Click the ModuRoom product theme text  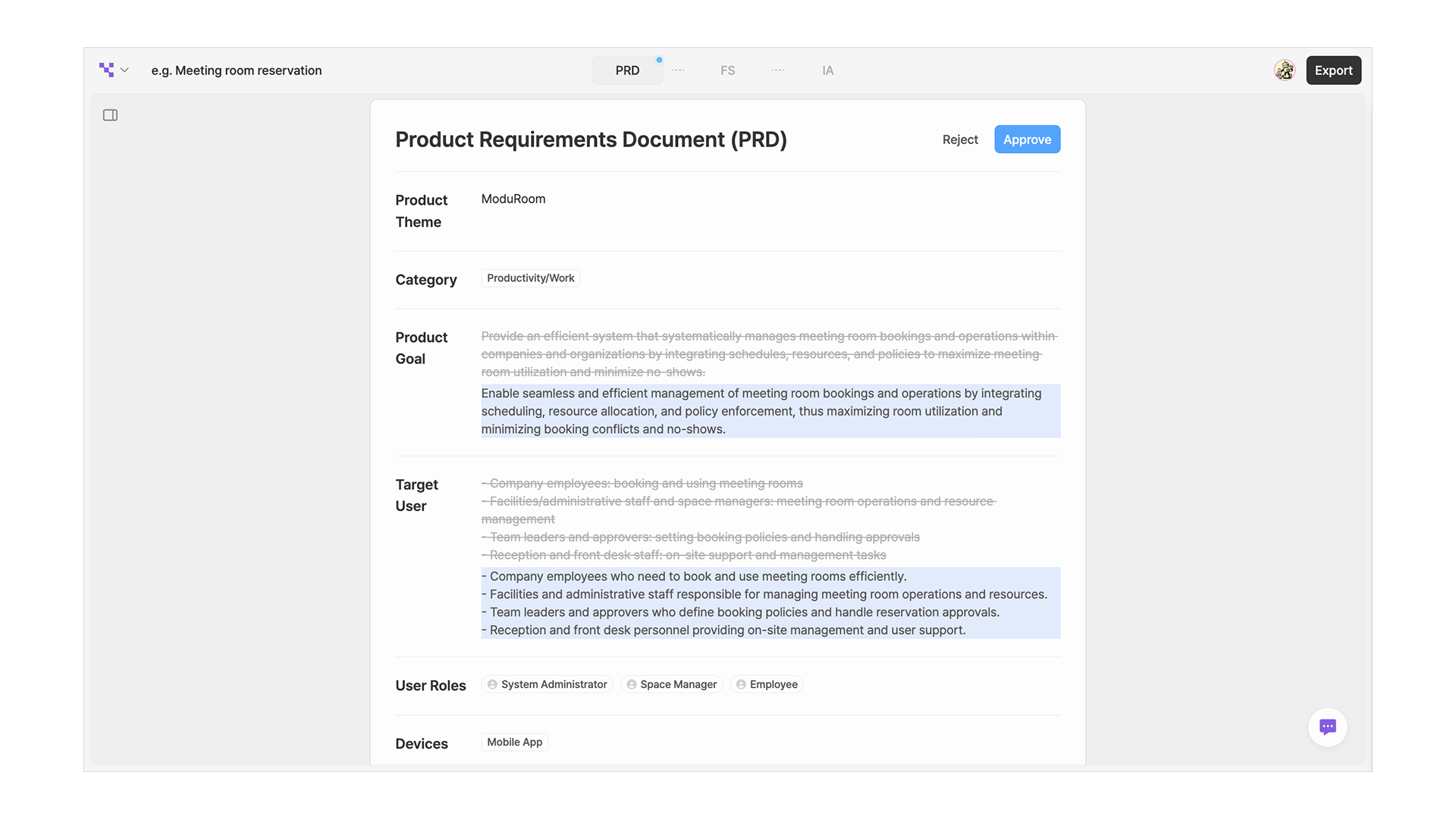coord(513,199)
